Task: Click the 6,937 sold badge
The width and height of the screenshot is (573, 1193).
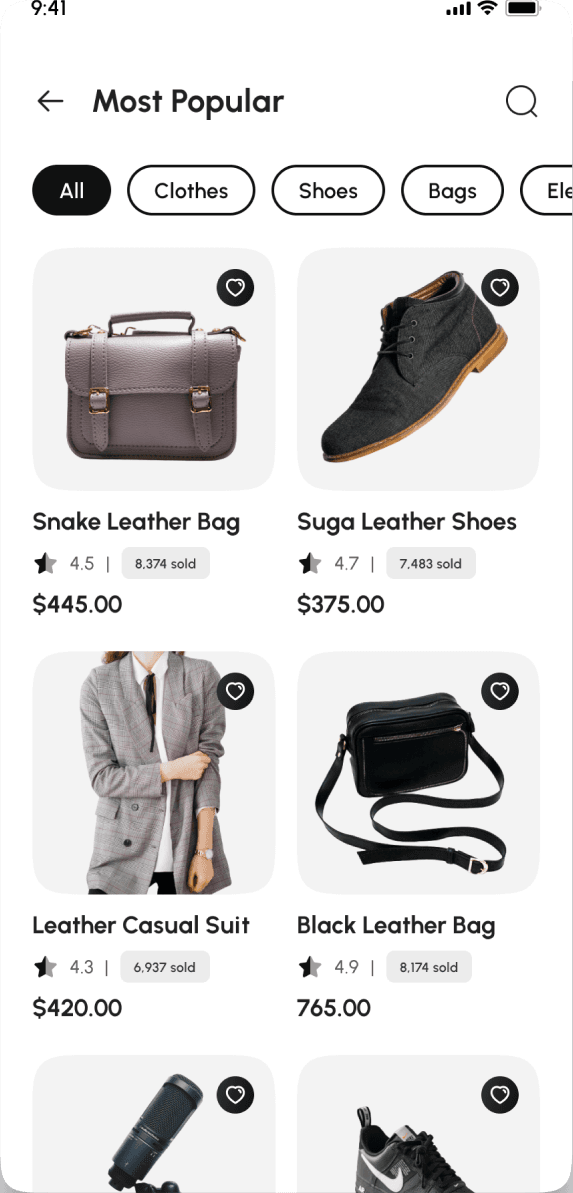Action: click(165, 967)
